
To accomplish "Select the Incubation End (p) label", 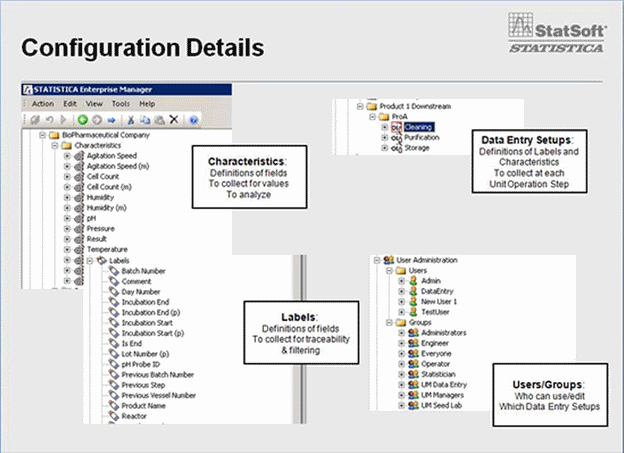I will [x=151, y=312].
